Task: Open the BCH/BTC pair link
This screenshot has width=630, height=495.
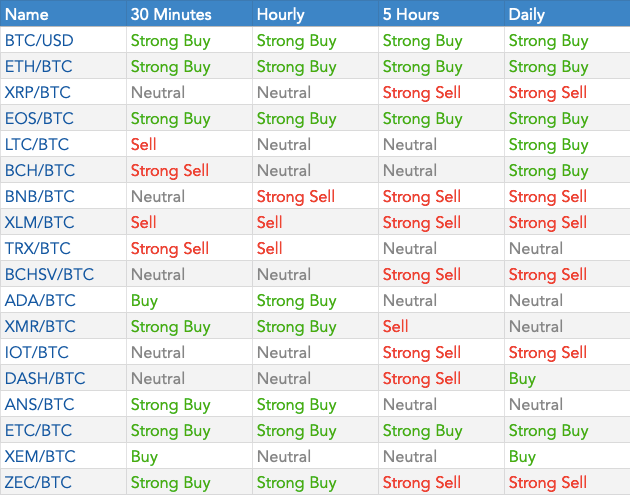Action: click(40, 170)
